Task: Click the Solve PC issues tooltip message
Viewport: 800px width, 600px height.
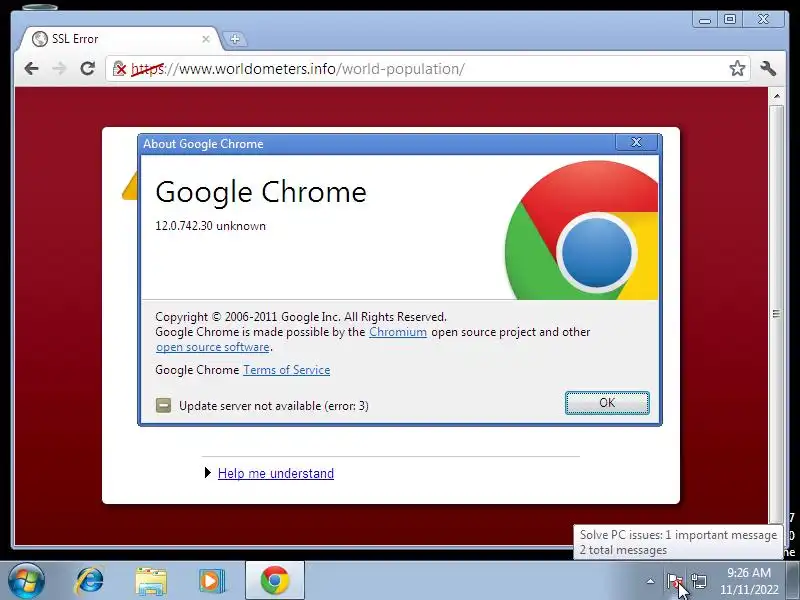Action: [678, 542]
